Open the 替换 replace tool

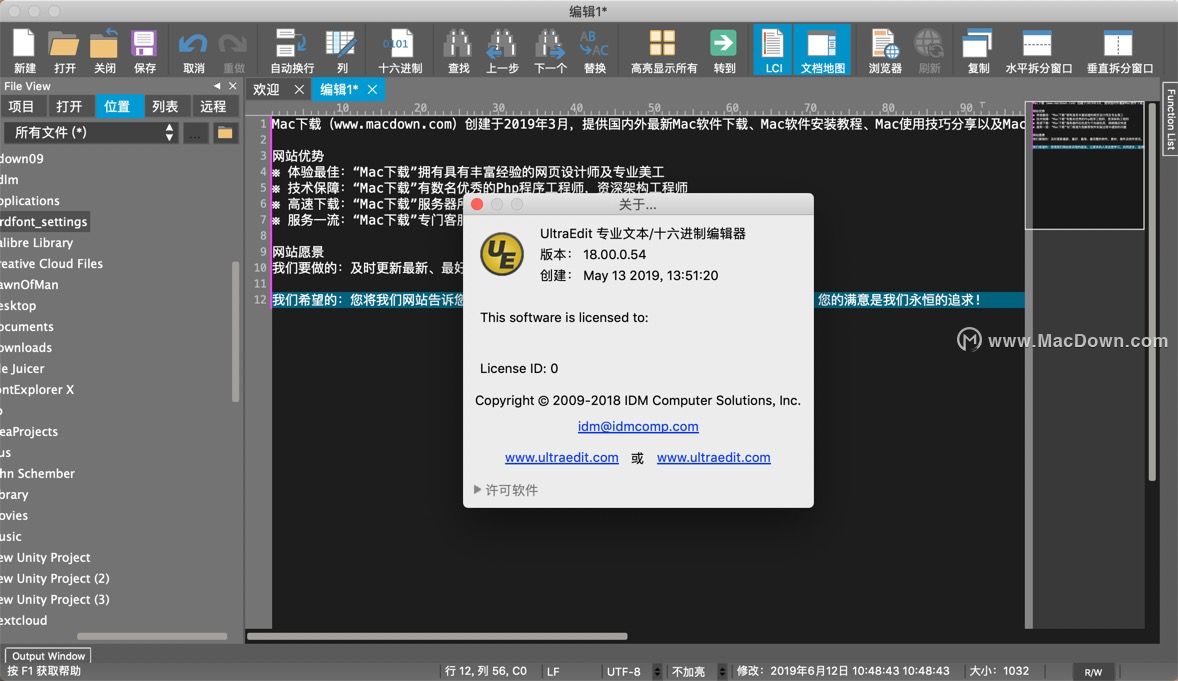[x=594, y=50]
